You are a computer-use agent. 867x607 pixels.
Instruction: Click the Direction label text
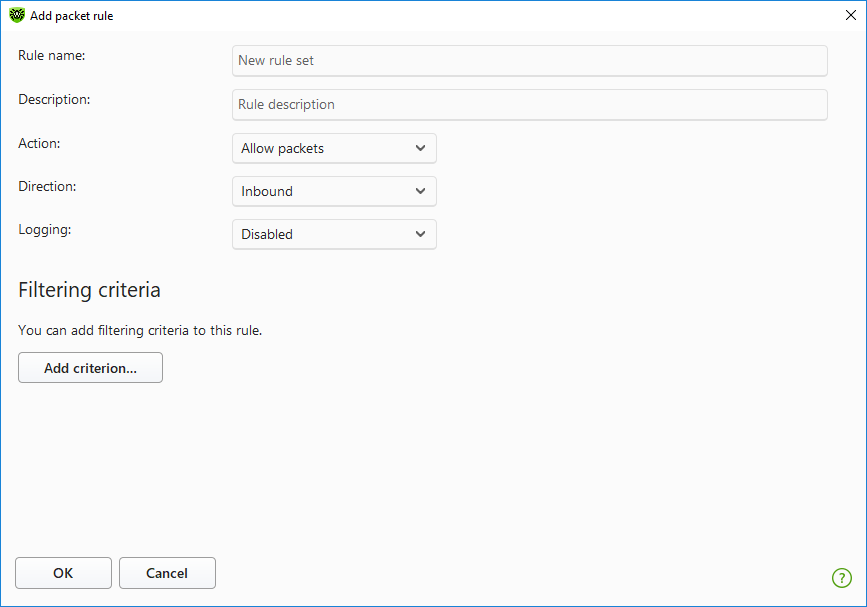[47, 186]
